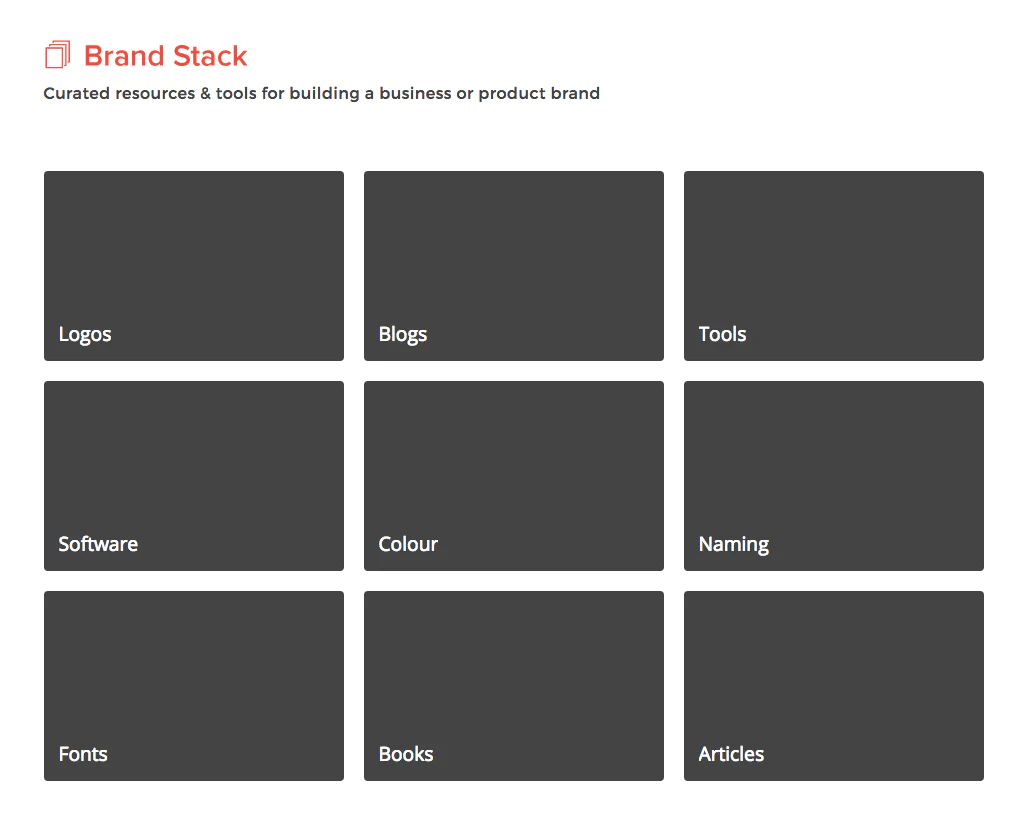The width and height of the screenshot is (1032, 833).
Task: Select the Blogs label text
Action: [x=402, y=334]
